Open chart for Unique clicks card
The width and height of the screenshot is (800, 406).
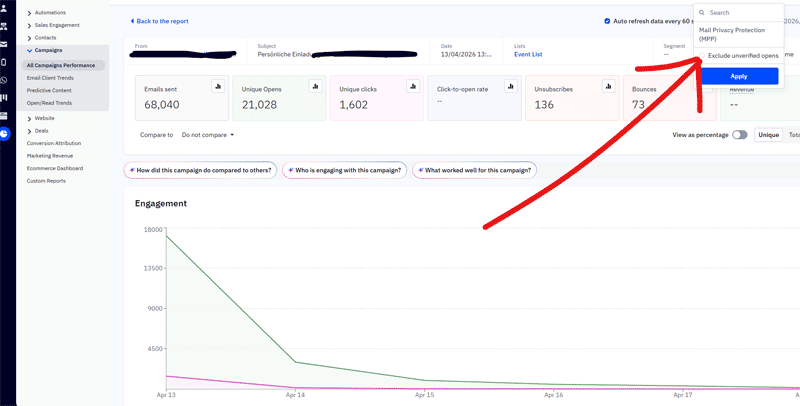click(413, 86)
